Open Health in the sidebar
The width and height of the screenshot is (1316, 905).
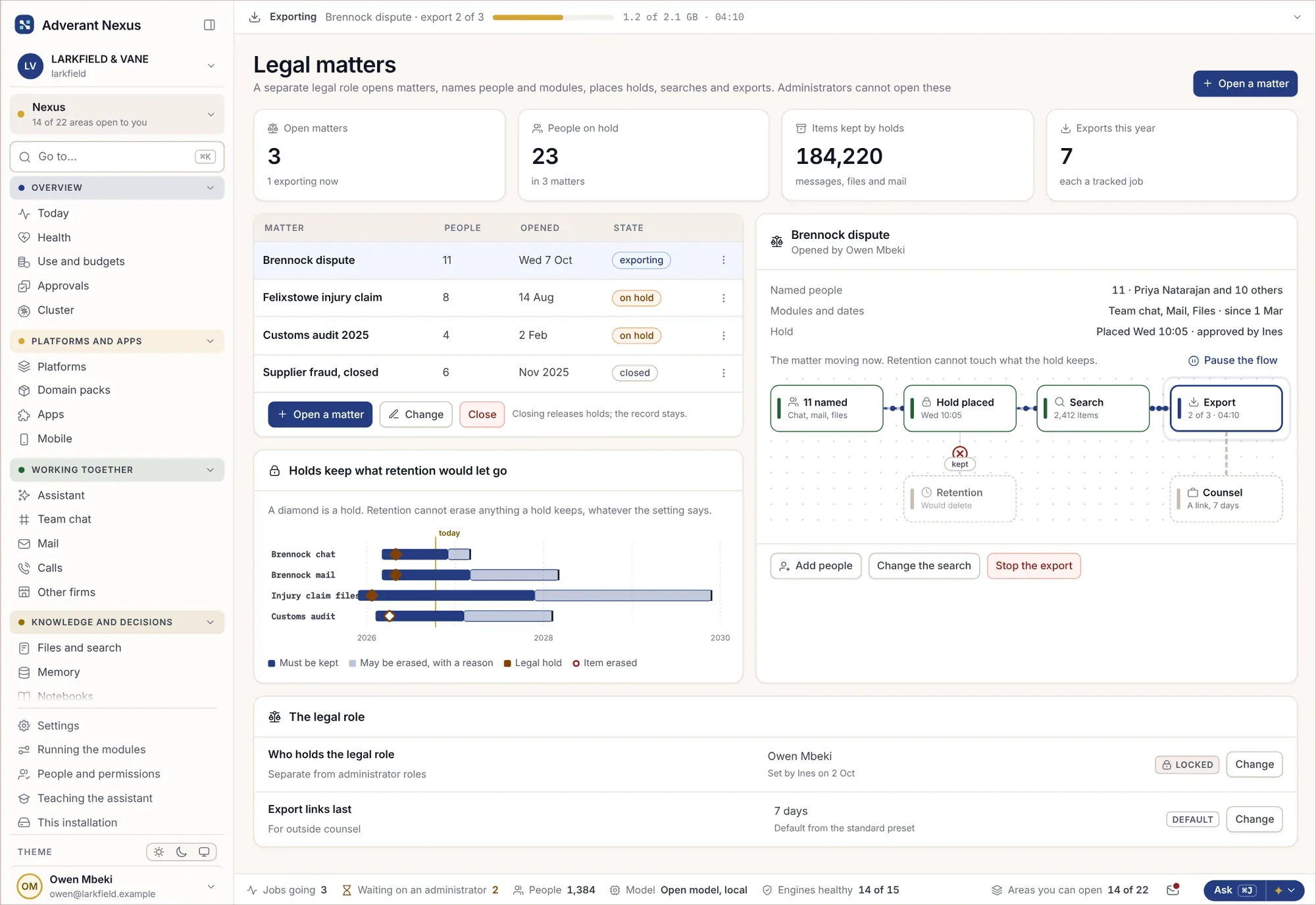point(54,238)
